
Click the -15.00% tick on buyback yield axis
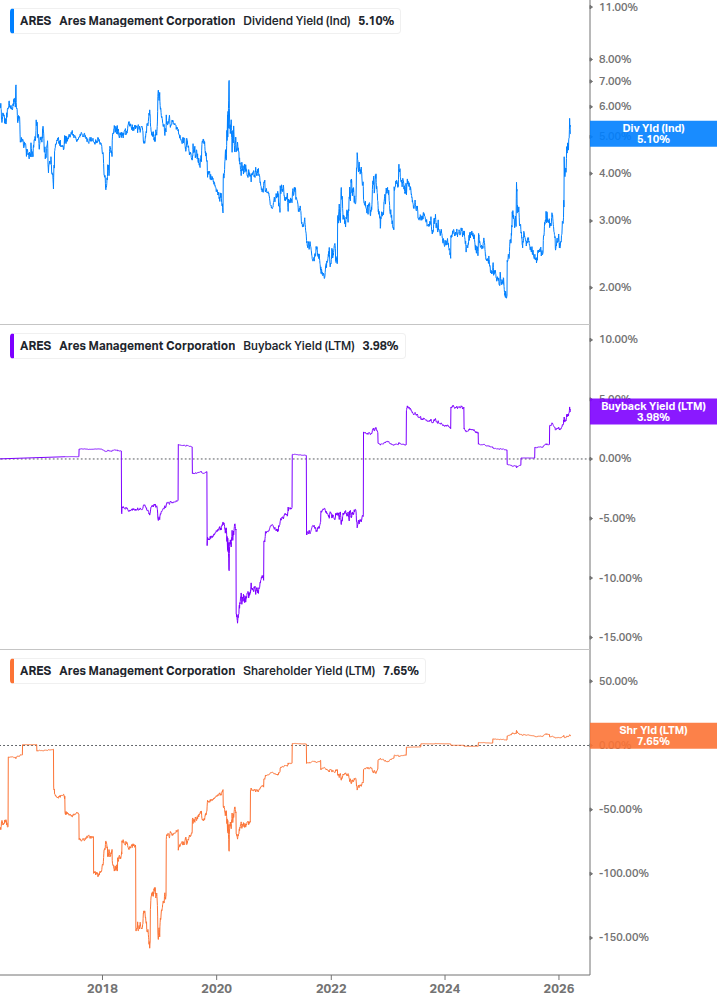(x=621, y=638)
